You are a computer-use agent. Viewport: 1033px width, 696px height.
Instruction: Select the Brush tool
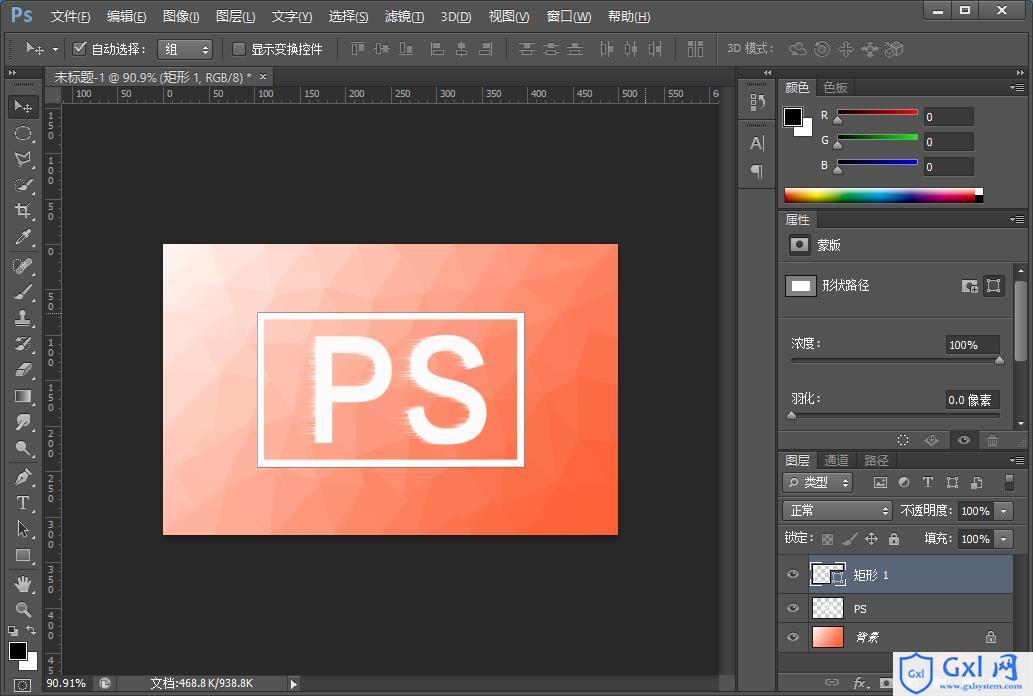pos(23,292)
